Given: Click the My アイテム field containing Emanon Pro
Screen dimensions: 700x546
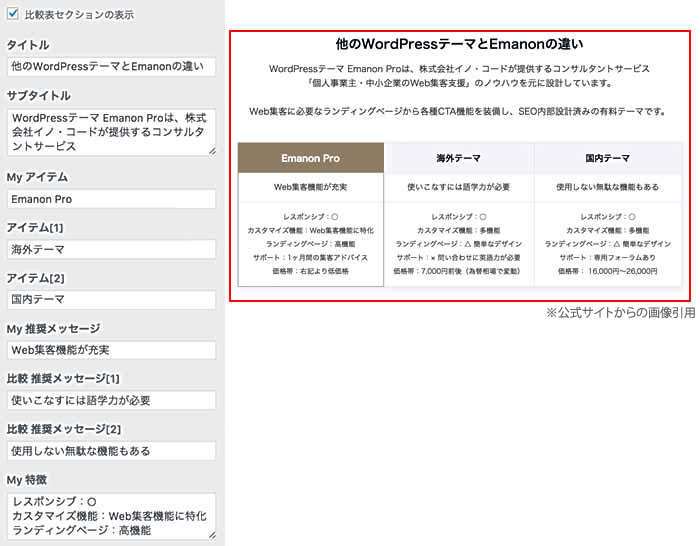Looking at the screenshot, I should (x=111, y=199).
